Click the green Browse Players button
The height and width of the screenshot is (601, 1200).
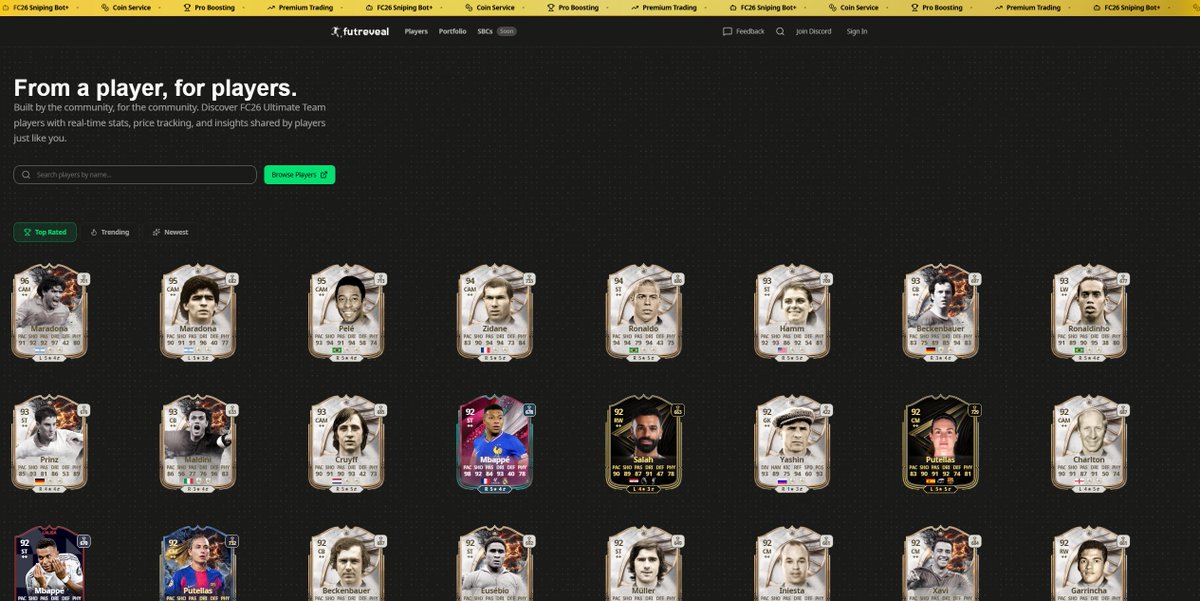pyautogui.click(x=299, y=174)
